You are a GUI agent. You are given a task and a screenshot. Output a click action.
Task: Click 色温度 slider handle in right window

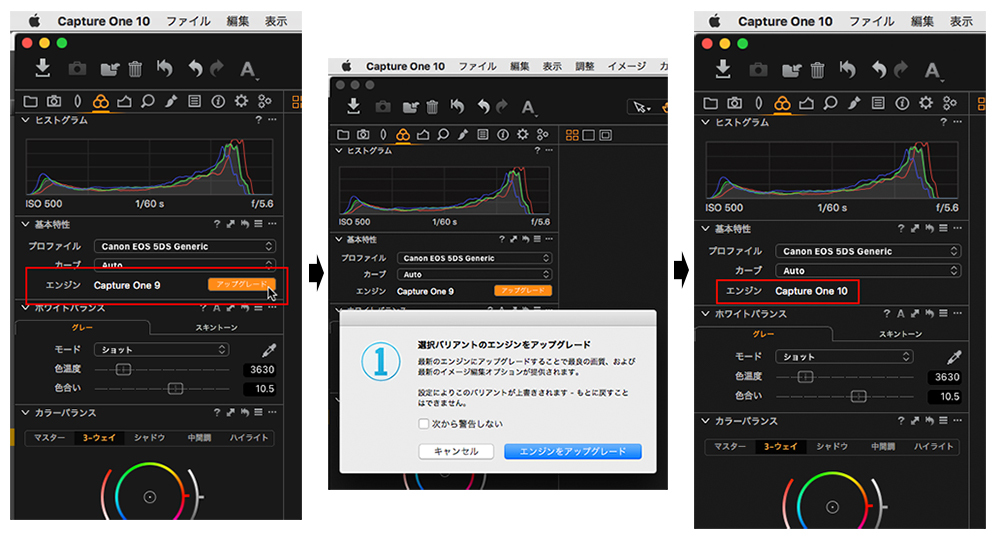point(805,377)
